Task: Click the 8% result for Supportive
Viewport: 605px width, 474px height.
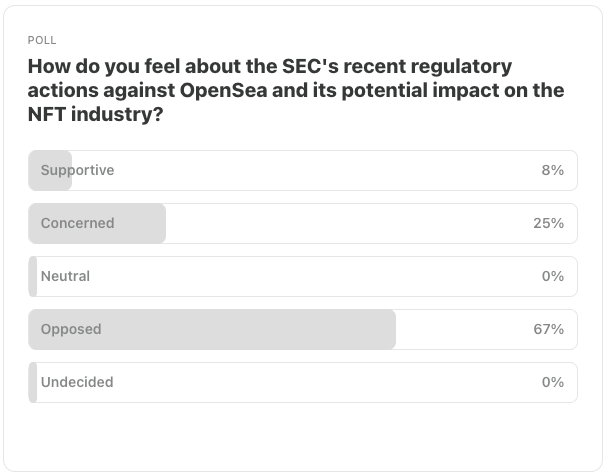Action: 553,170
